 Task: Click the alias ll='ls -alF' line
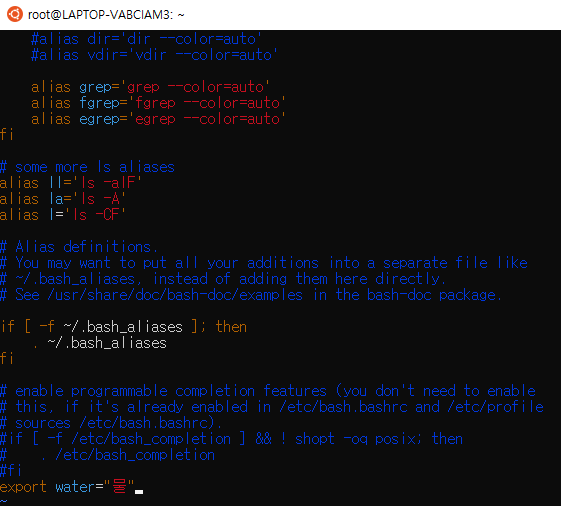(71, 183)
